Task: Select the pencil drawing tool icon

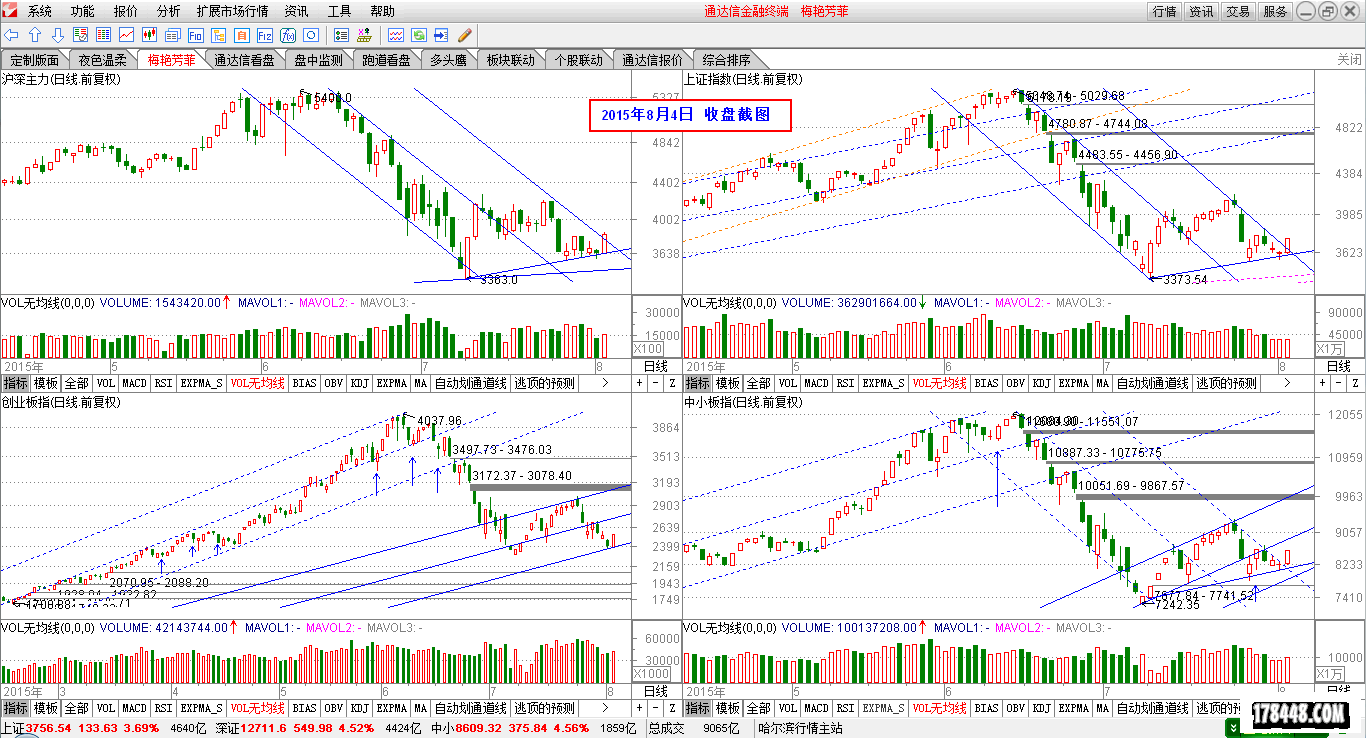Action: click(x=465, y=35)
